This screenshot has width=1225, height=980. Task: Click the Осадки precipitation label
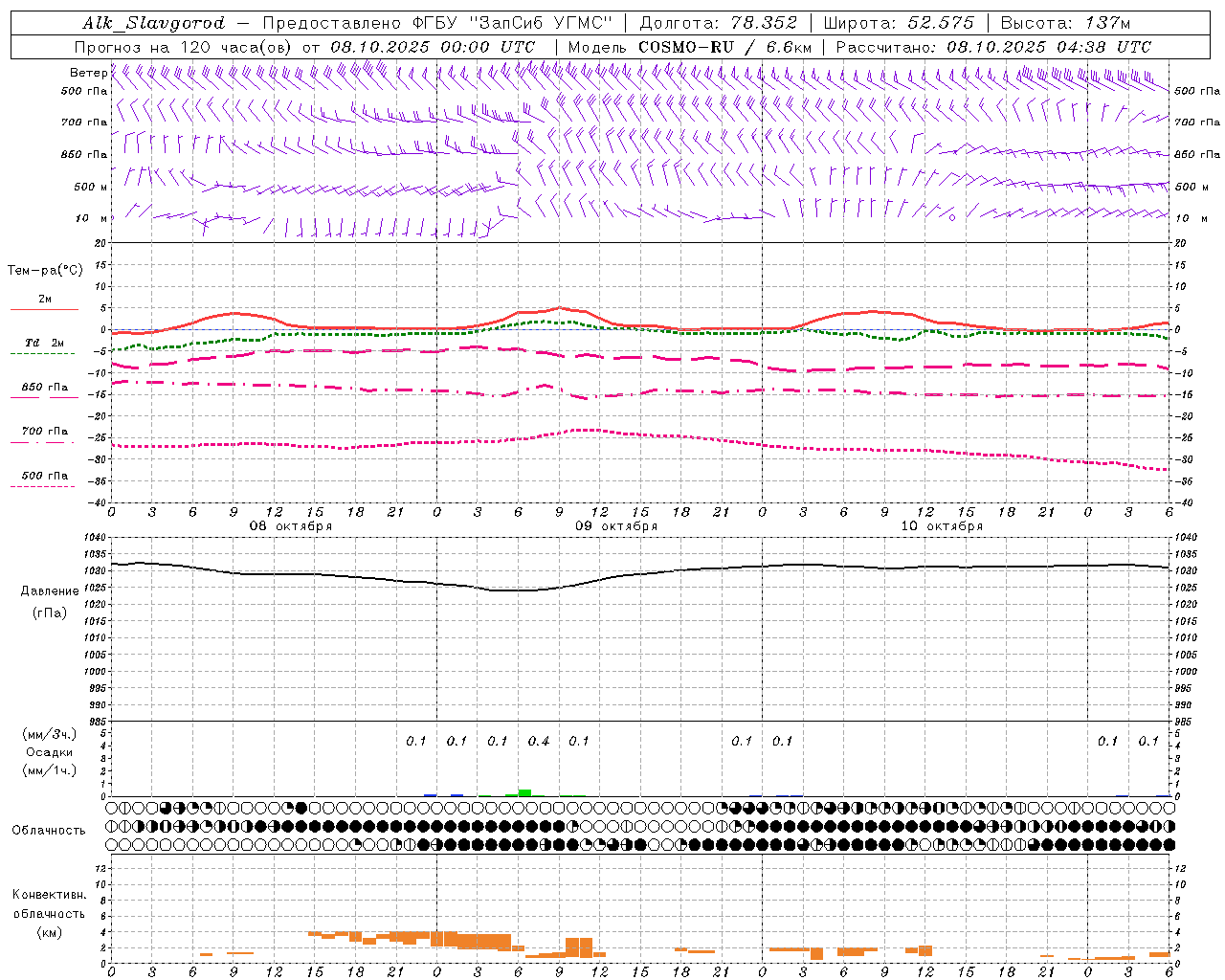pyautogui.click(x=50, y=753)
